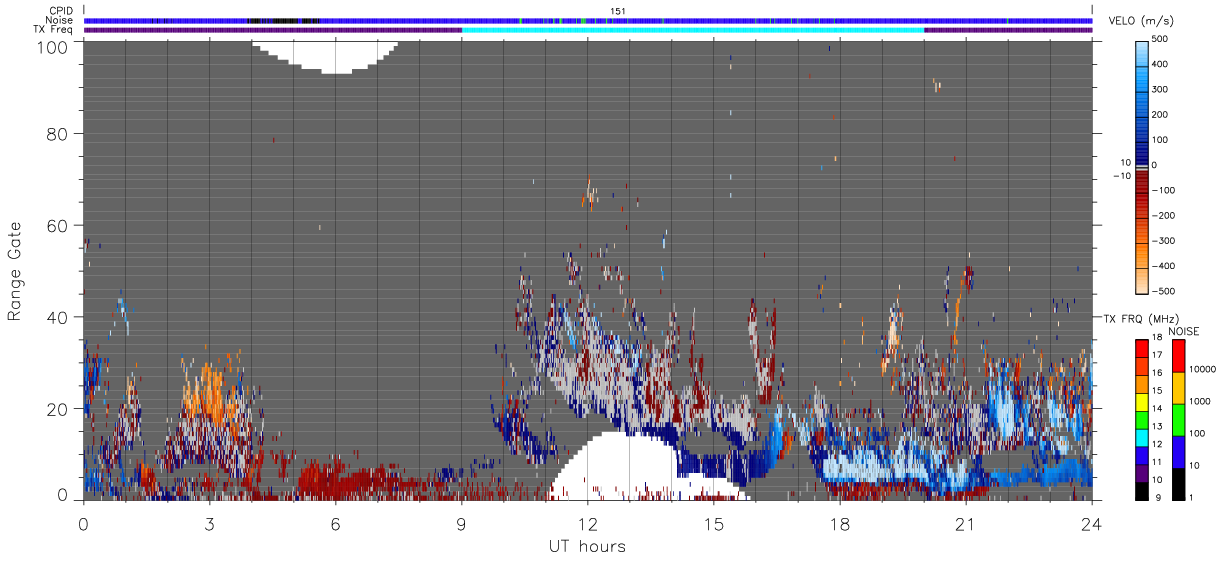Click the 80 tick label on Range Gate axis

[x=58, y=133]
